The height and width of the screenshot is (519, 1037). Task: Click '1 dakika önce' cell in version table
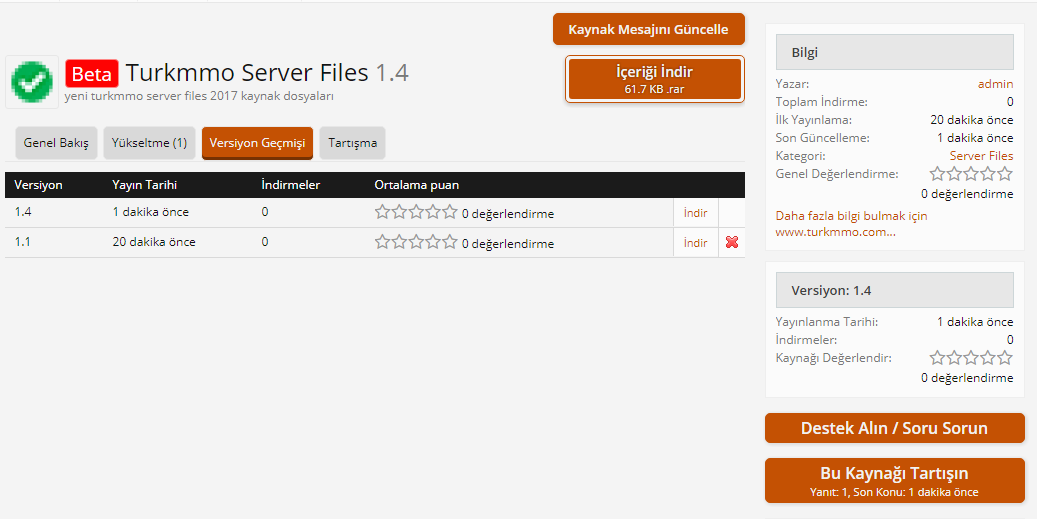coord(151,212)
